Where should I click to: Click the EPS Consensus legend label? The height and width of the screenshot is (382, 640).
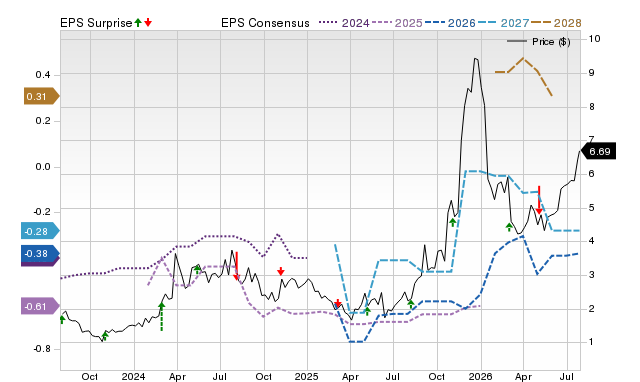(x=265, y=23)
